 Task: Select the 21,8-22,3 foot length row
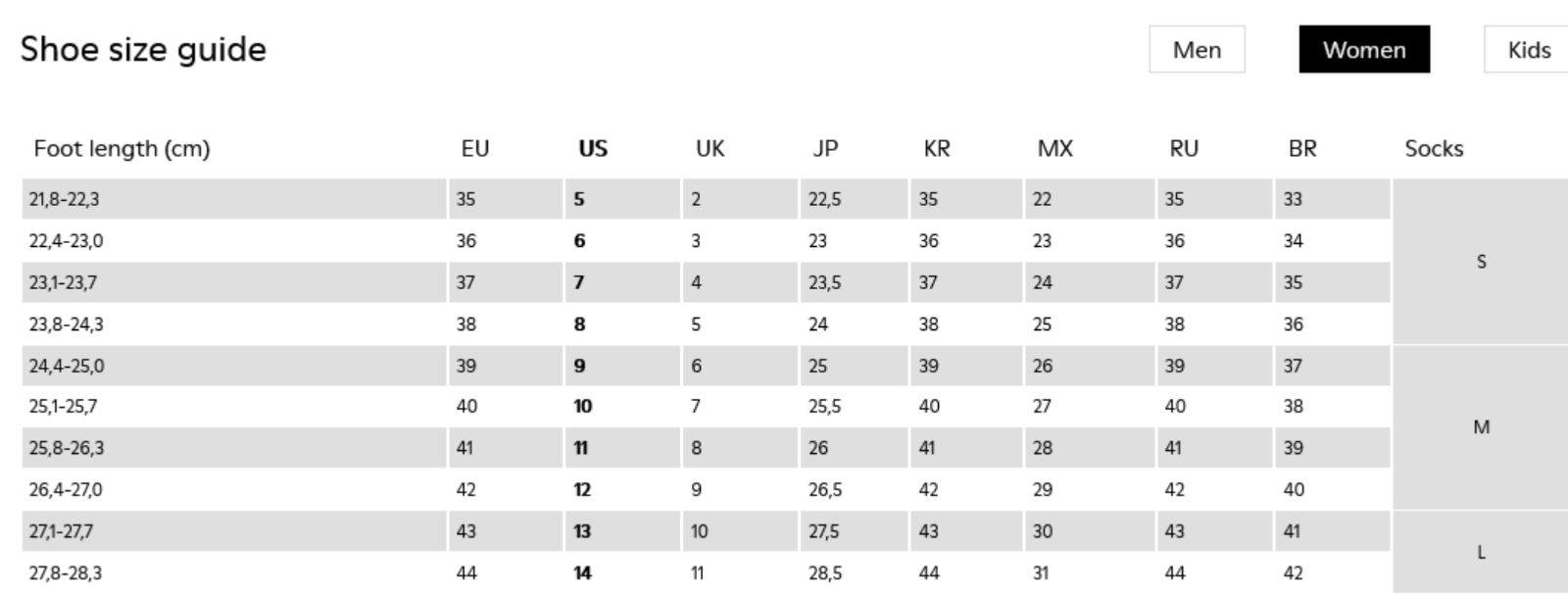[706, 199]
